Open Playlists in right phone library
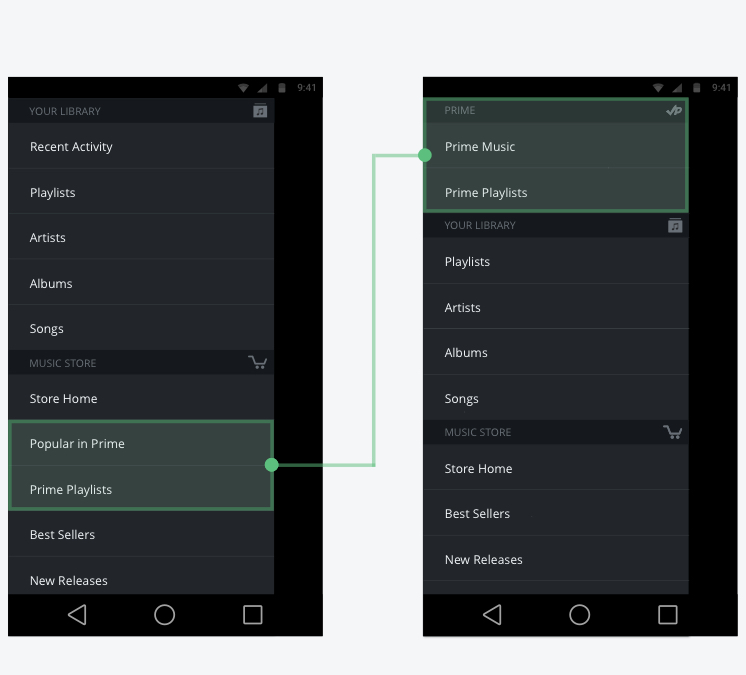 (x=556, y=261)
